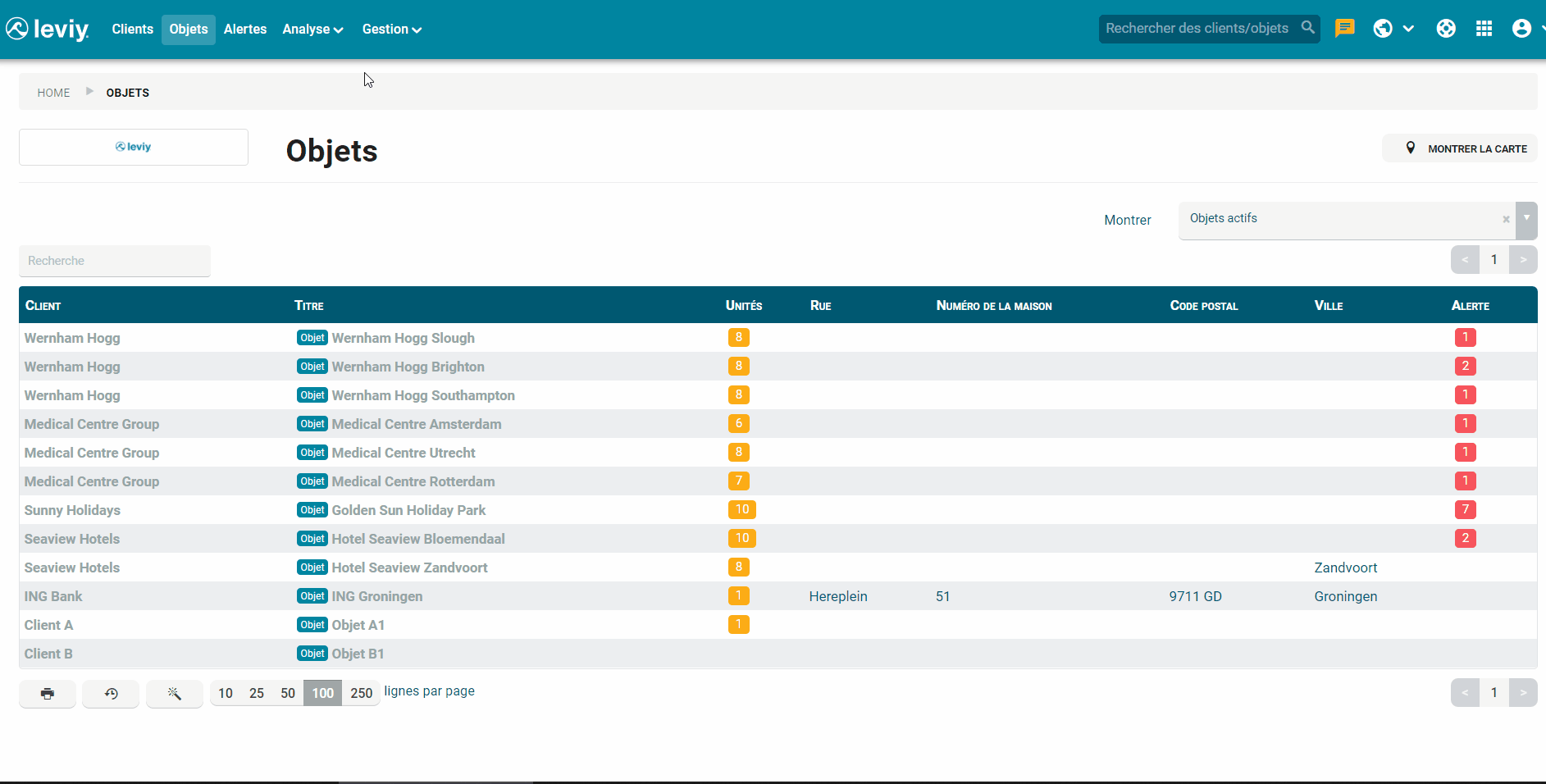Screen dimensions: 1546x784
Task: Go to the Clients tab
Action: coord(133,30)
